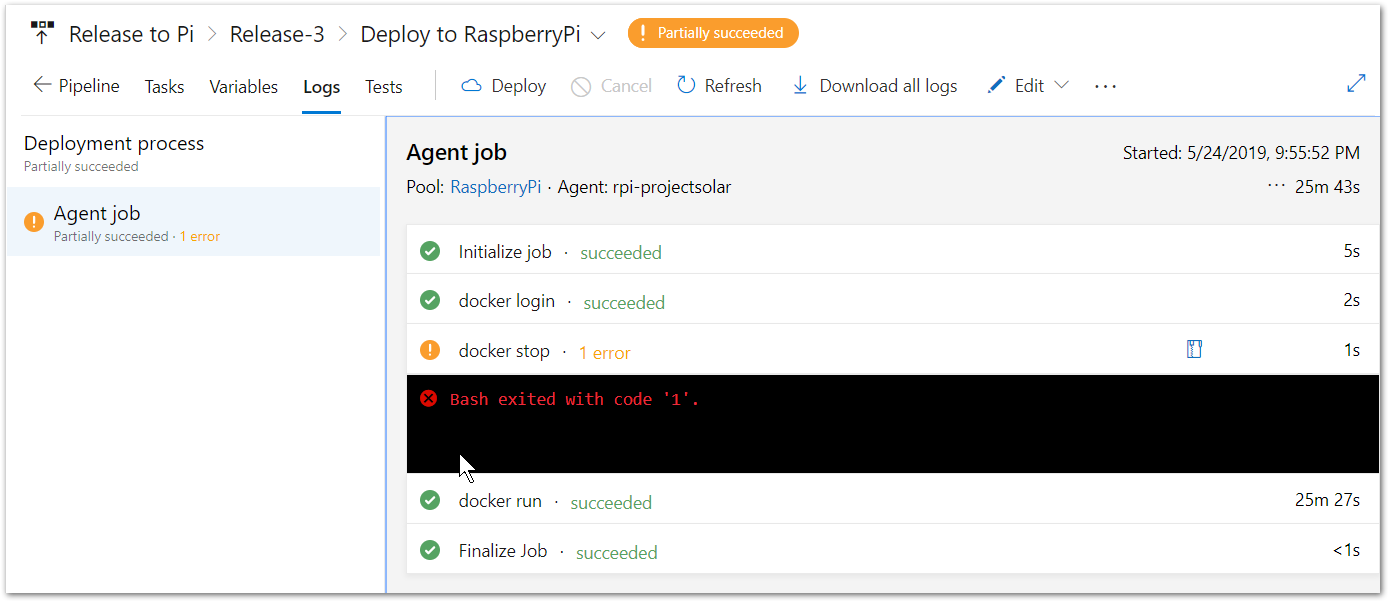Click the 25m 27s docker run duration
The image size is (1389, 602).
(1327, 500)
